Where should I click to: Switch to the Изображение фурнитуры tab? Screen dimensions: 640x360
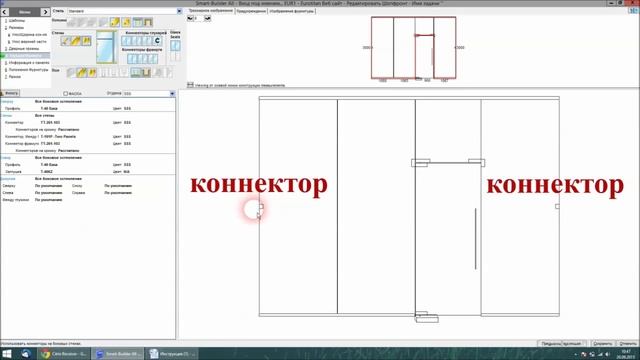(291, 11)
